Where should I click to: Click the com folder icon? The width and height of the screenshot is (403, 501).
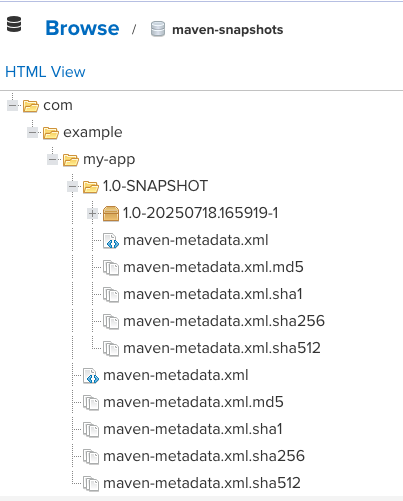(31, 106)
